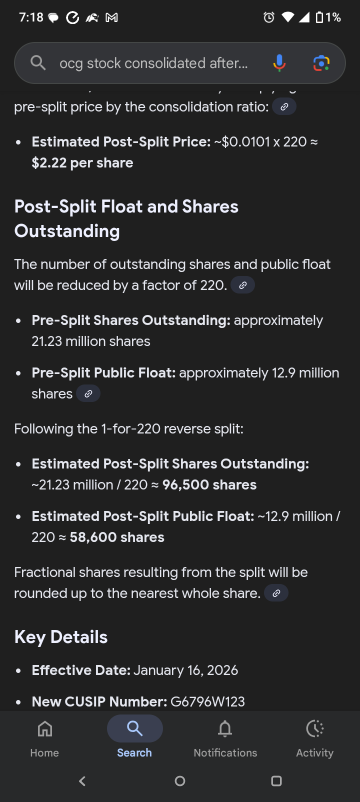Tap the 'Post-Split Float and Shares Outstanding' heading

coord(126,219)
